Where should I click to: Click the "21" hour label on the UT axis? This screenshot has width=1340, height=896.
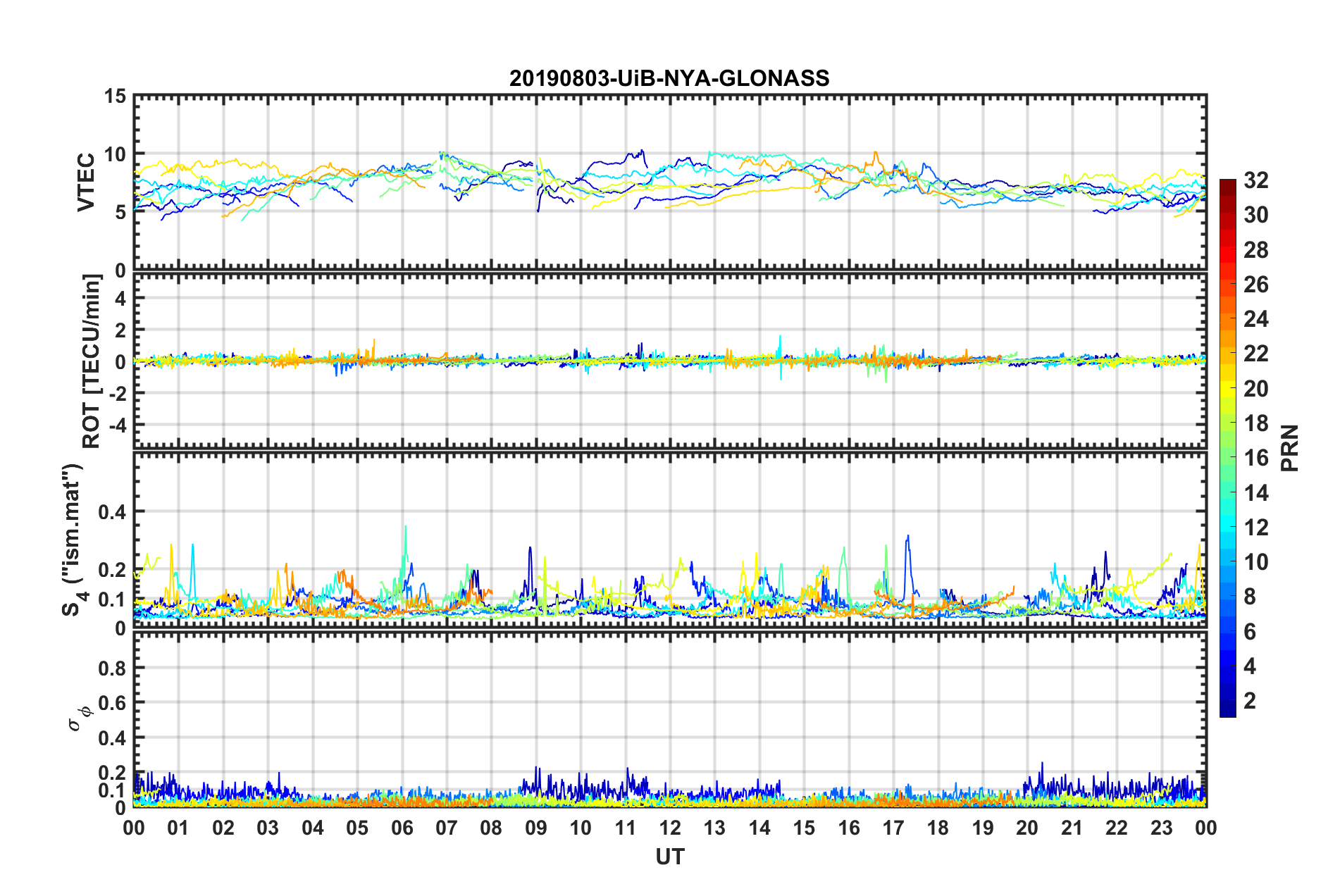click(x=1072, y=828)
